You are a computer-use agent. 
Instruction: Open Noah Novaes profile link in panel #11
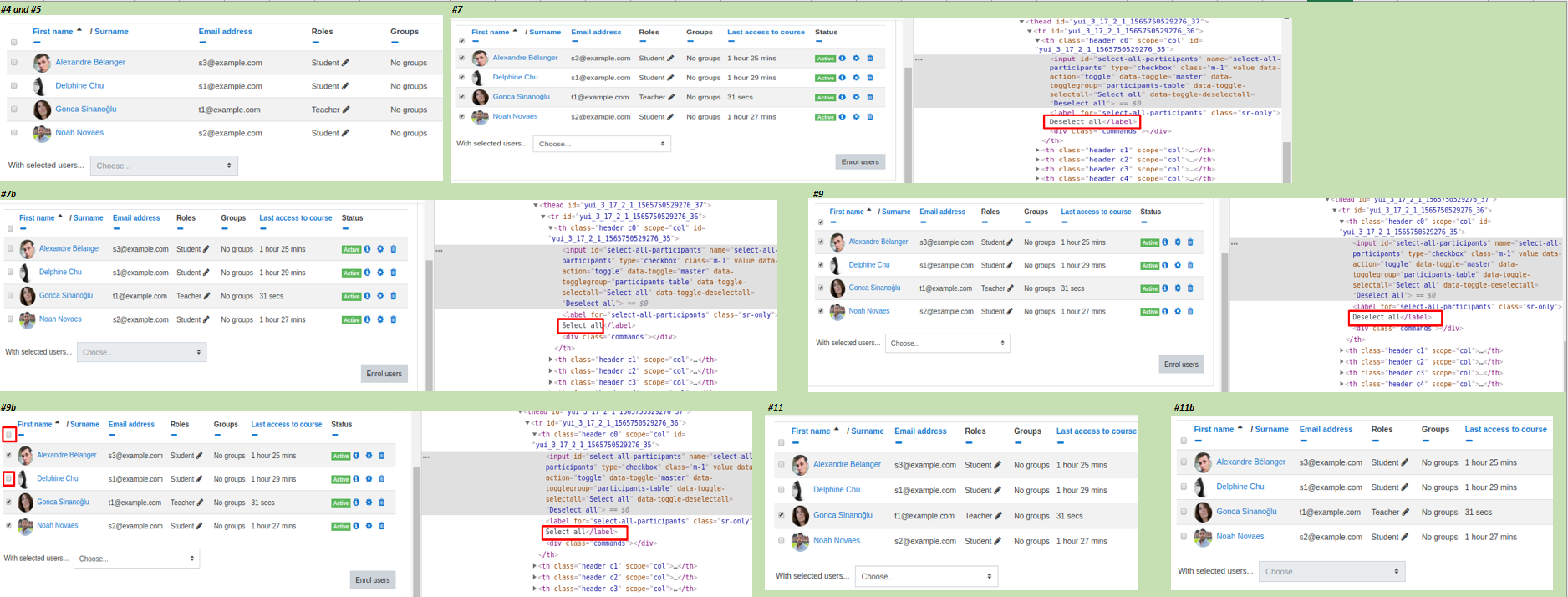tap(837, 541)
